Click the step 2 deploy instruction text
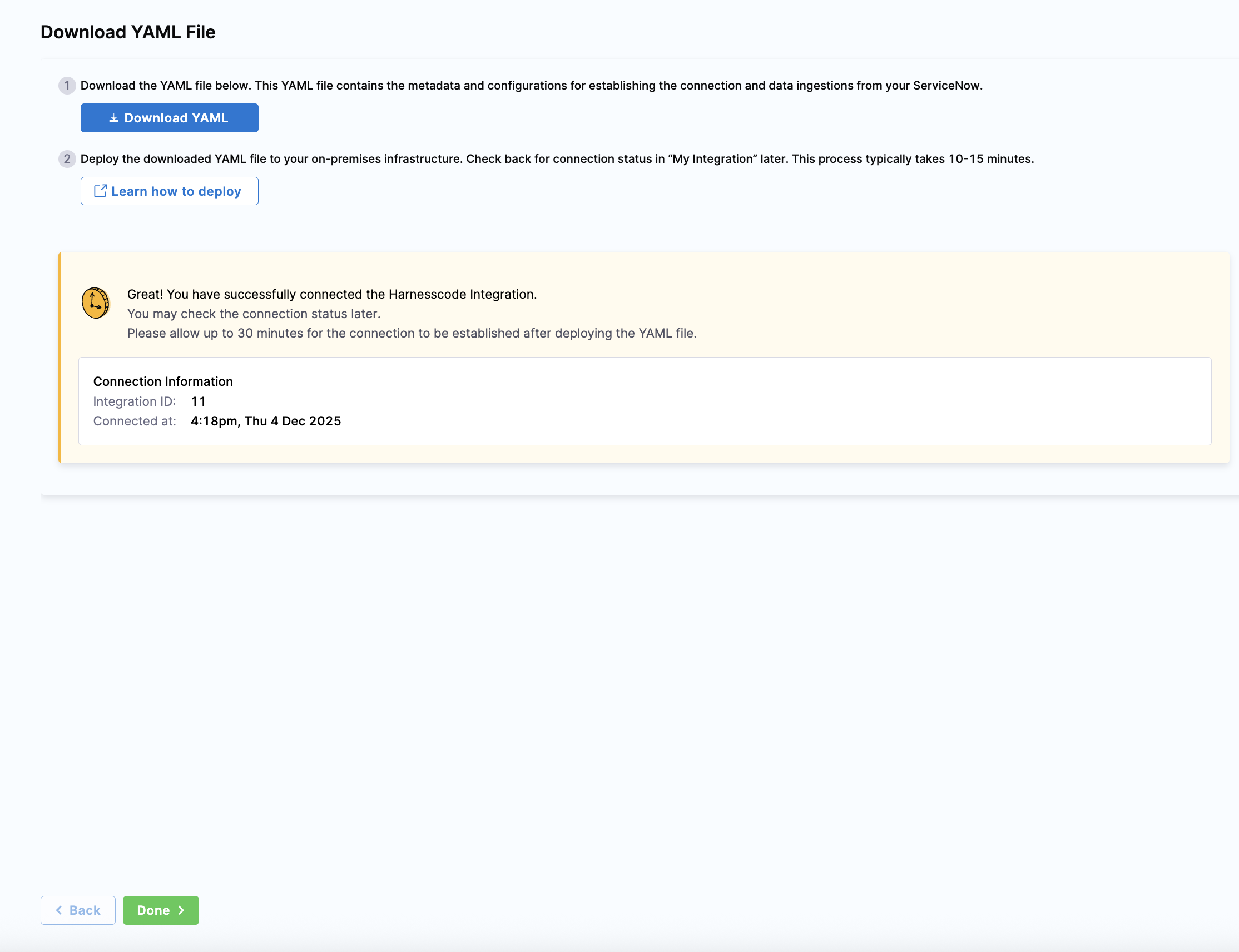Viewport: 1239px width, 952px height. pyautogui.click(x=557, y=159)
